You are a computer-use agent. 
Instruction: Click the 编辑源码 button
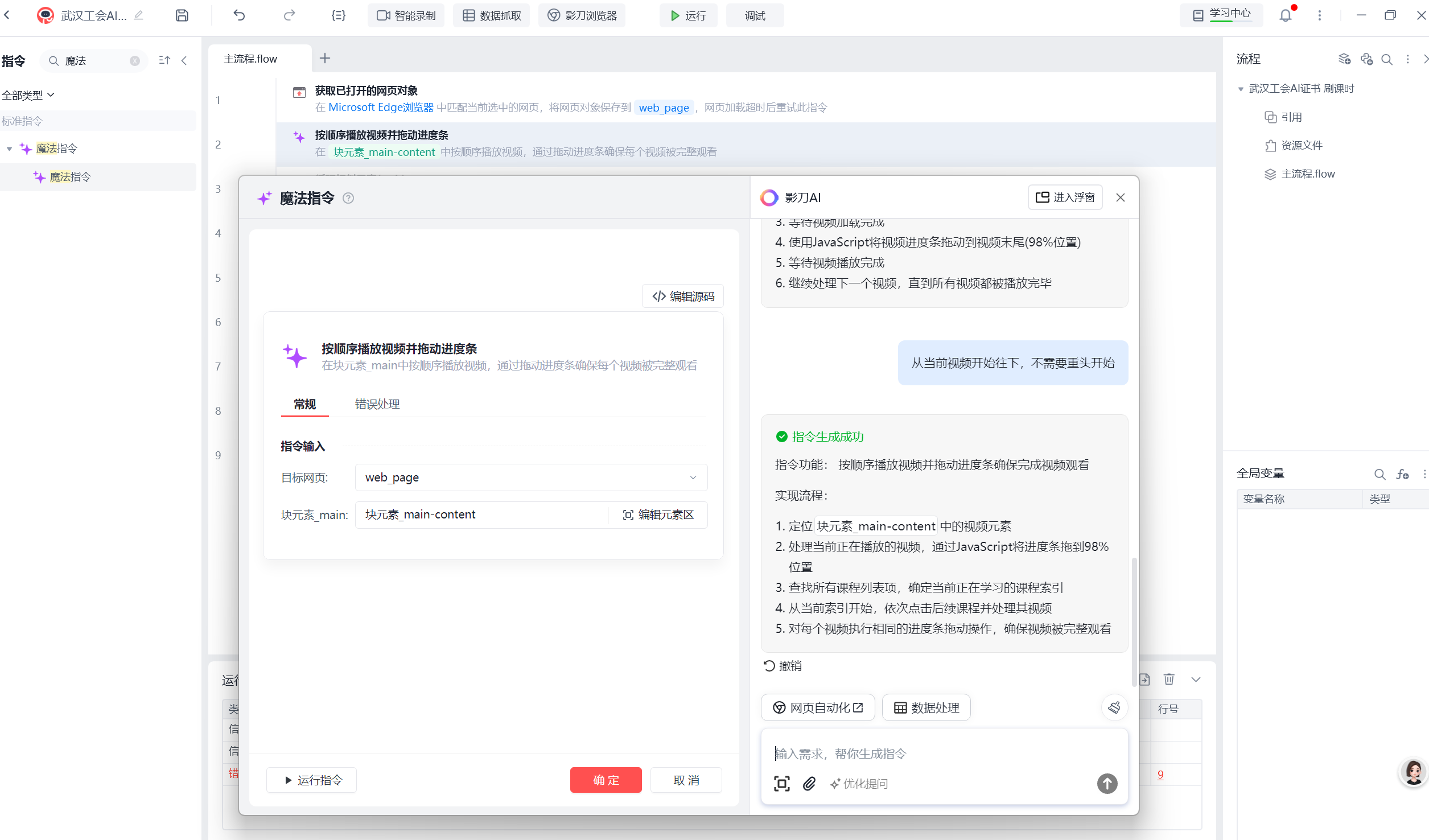pos(683,297)
